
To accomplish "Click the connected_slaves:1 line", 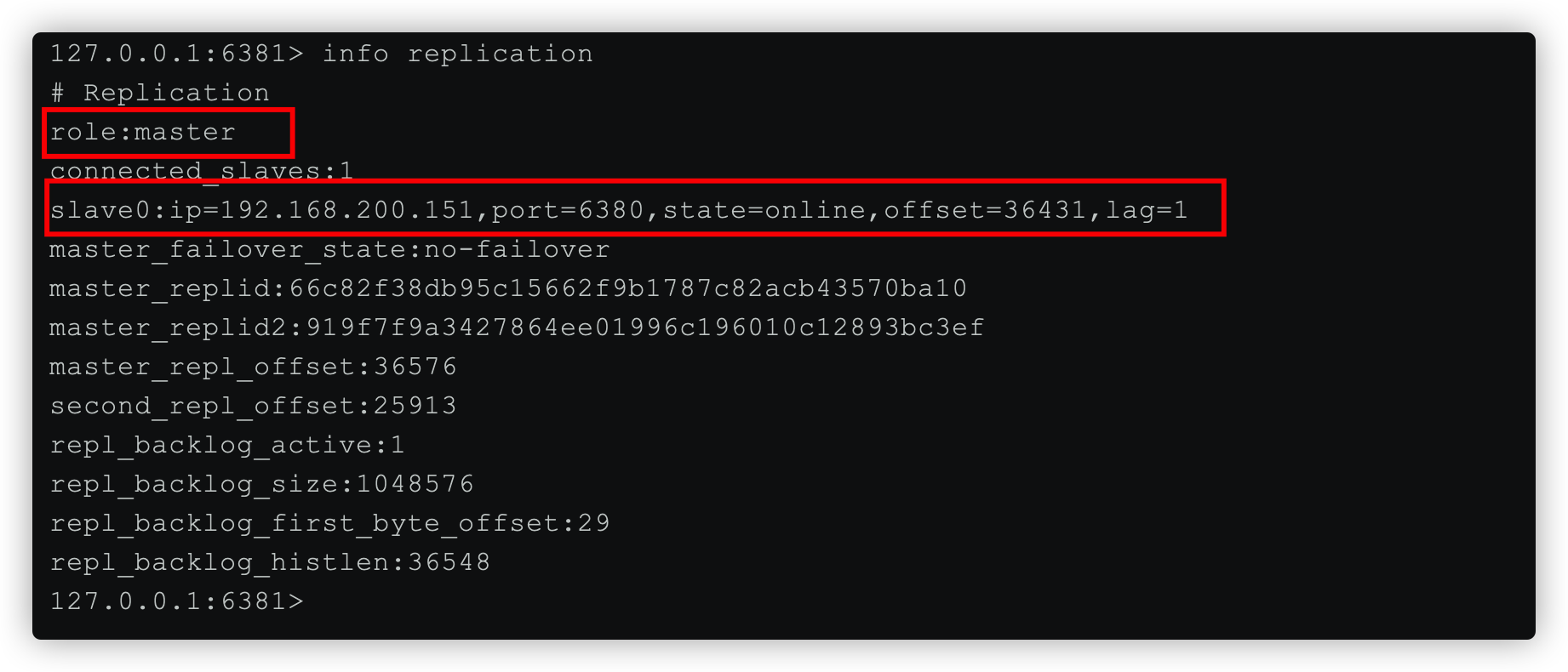I will click(x=201, y=171).
